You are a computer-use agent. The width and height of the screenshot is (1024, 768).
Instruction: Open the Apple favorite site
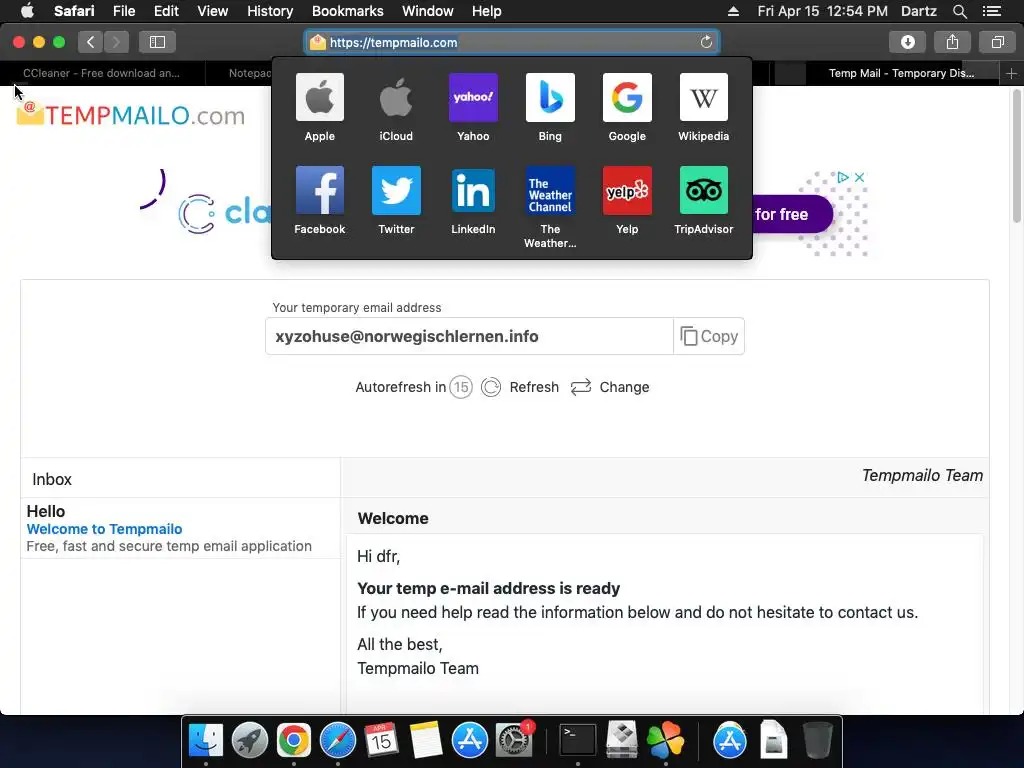tap(319, 108)
